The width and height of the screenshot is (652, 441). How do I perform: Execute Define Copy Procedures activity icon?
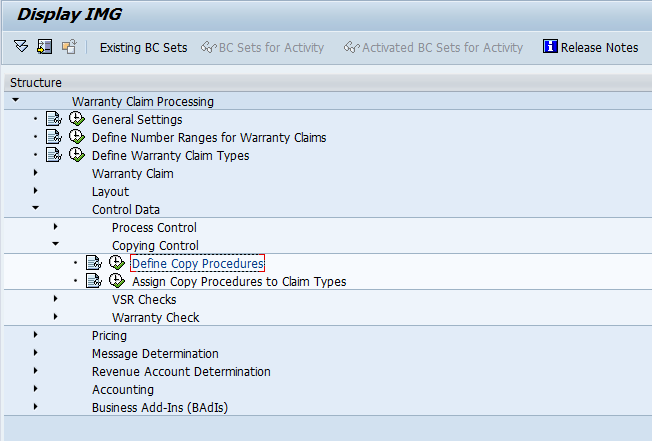point(117,263)
